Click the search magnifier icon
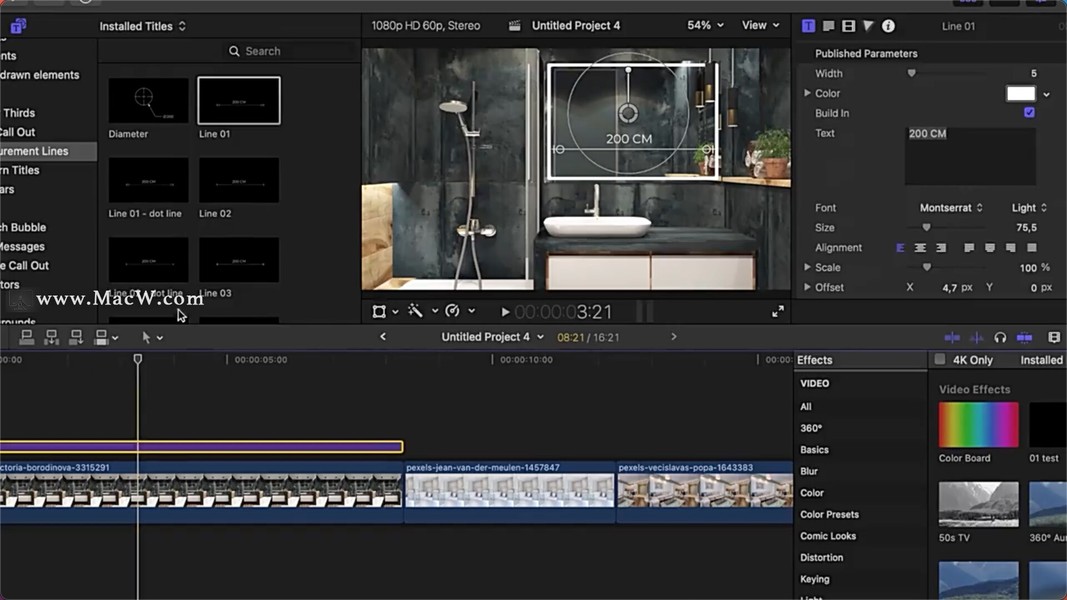The width and height of the screenshot is (1067, 600). (234, 51)
